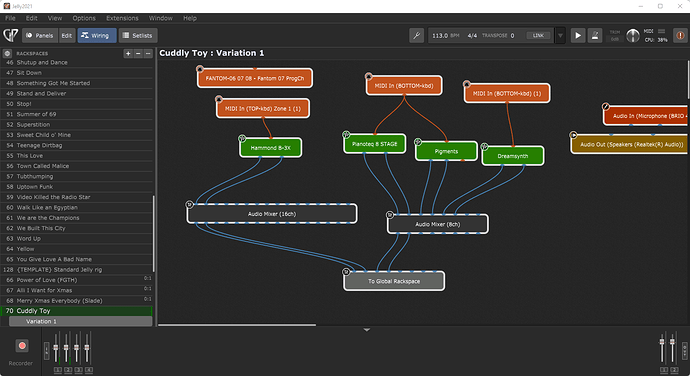Screen dimensions: 690x376
Task: Select rackspace 53 Sweet Child o' Mine
Action: pos(77,135)
